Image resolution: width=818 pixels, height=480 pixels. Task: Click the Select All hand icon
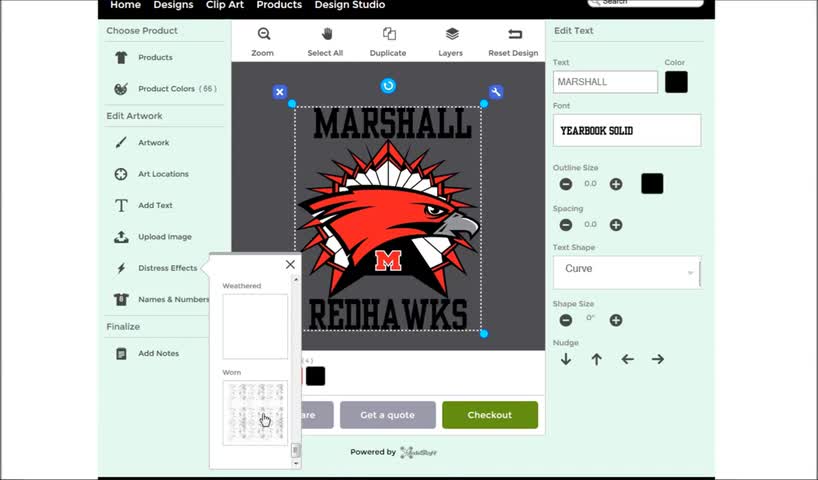pyautogui.click(x=327, y=34)
